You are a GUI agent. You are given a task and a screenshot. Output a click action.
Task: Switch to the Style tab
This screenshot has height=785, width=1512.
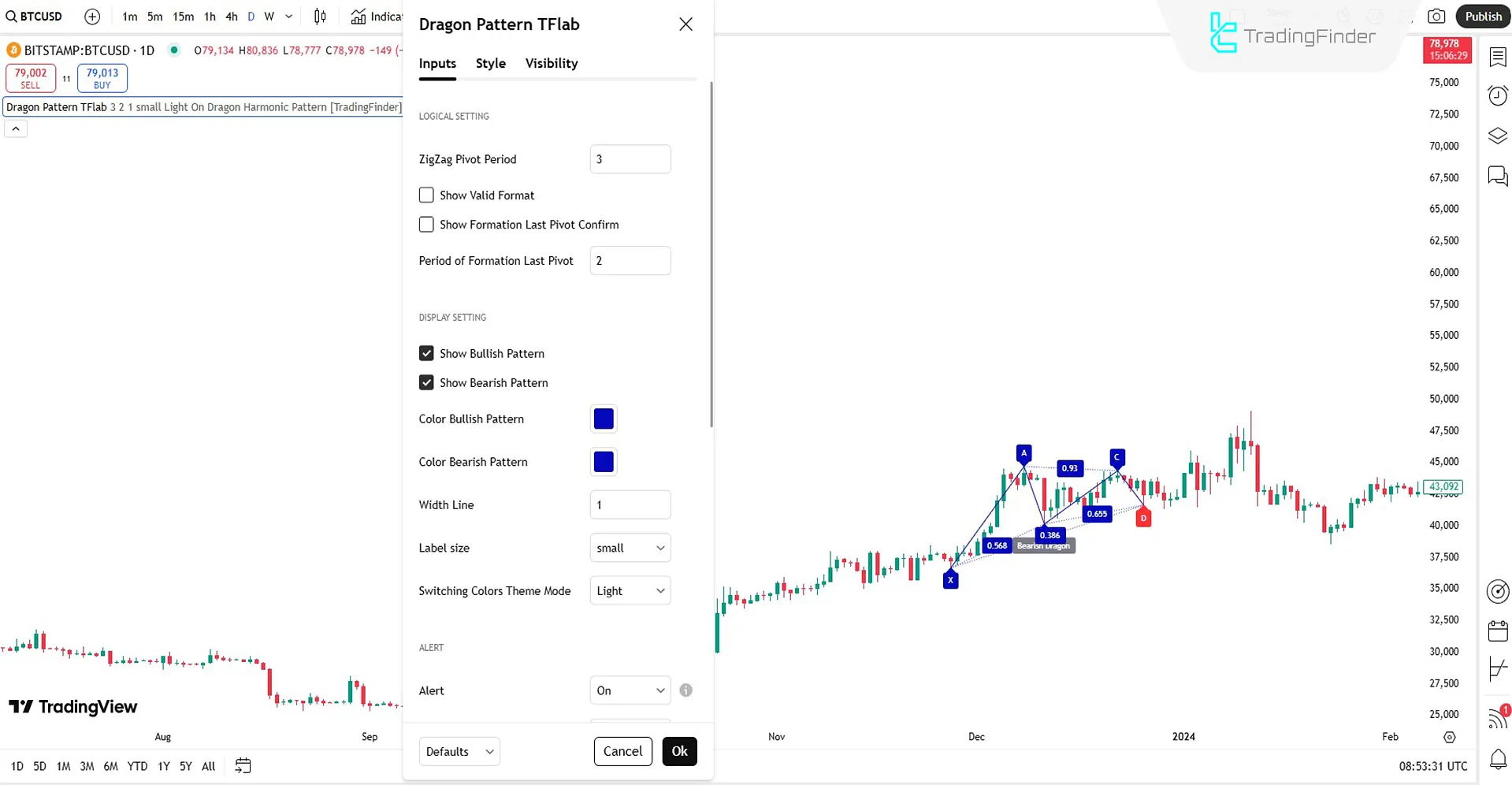(x=491, y=63)
